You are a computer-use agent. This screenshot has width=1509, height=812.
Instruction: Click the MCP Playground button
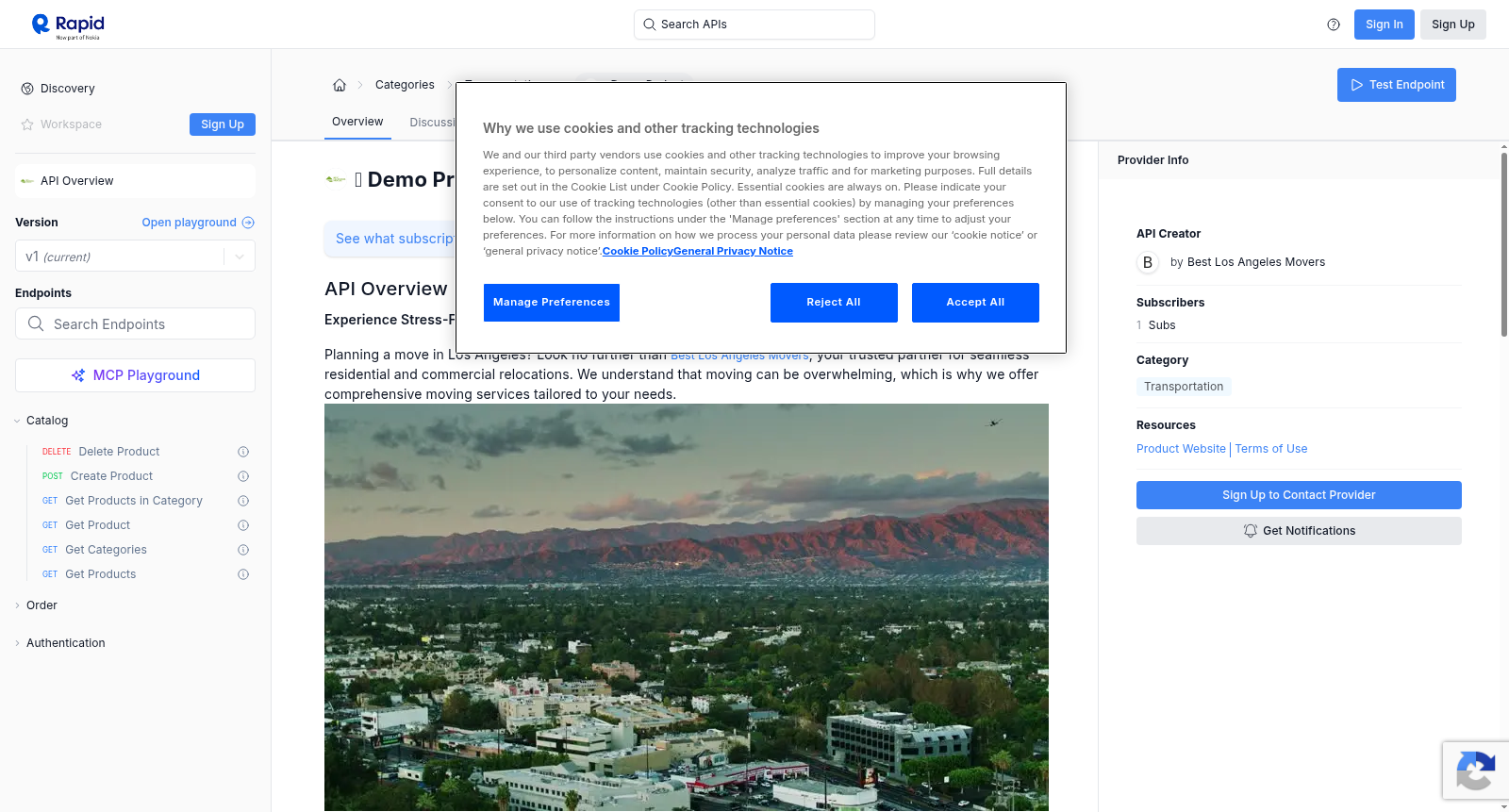point(135,375)
